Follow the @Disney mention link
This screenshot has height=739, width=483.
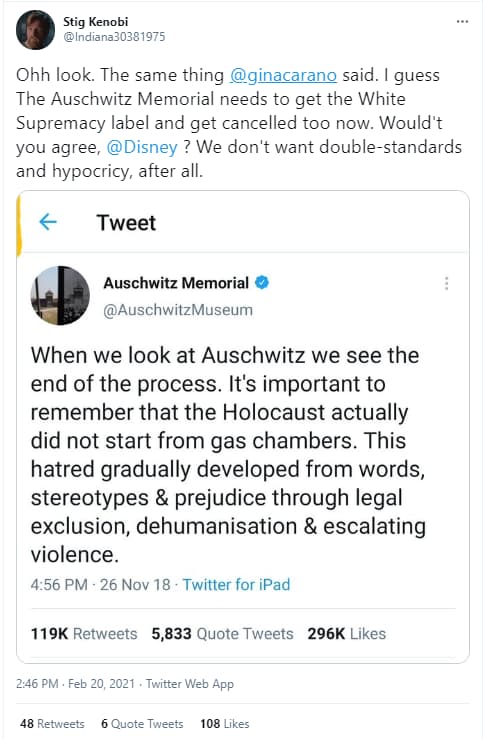(x=142, y=147)
